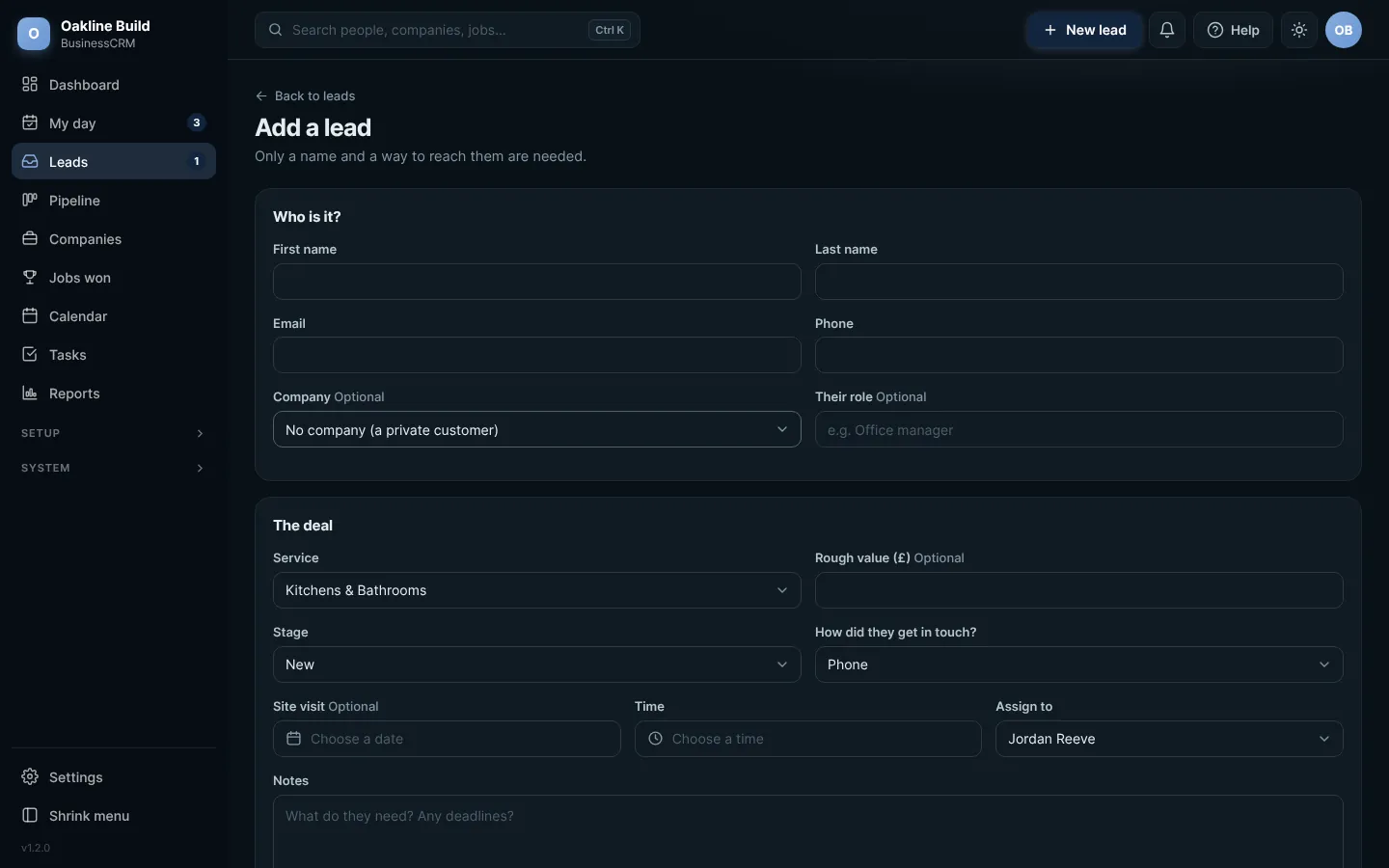Click the Tasks checkmark icon

30,355
